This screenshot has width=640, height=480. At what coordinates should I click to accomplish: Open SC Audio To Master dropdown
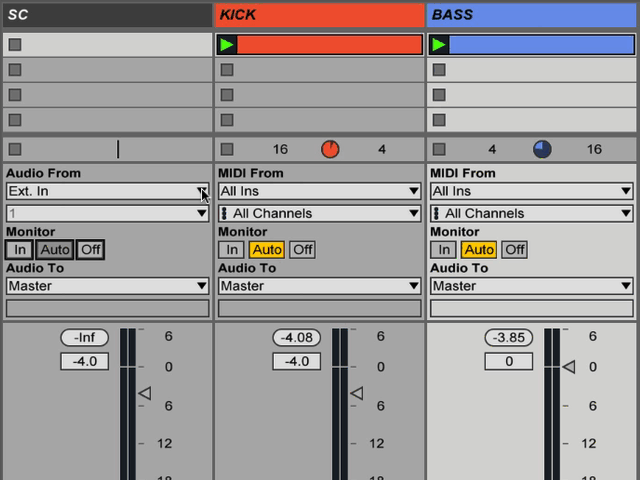coord(107,286)
